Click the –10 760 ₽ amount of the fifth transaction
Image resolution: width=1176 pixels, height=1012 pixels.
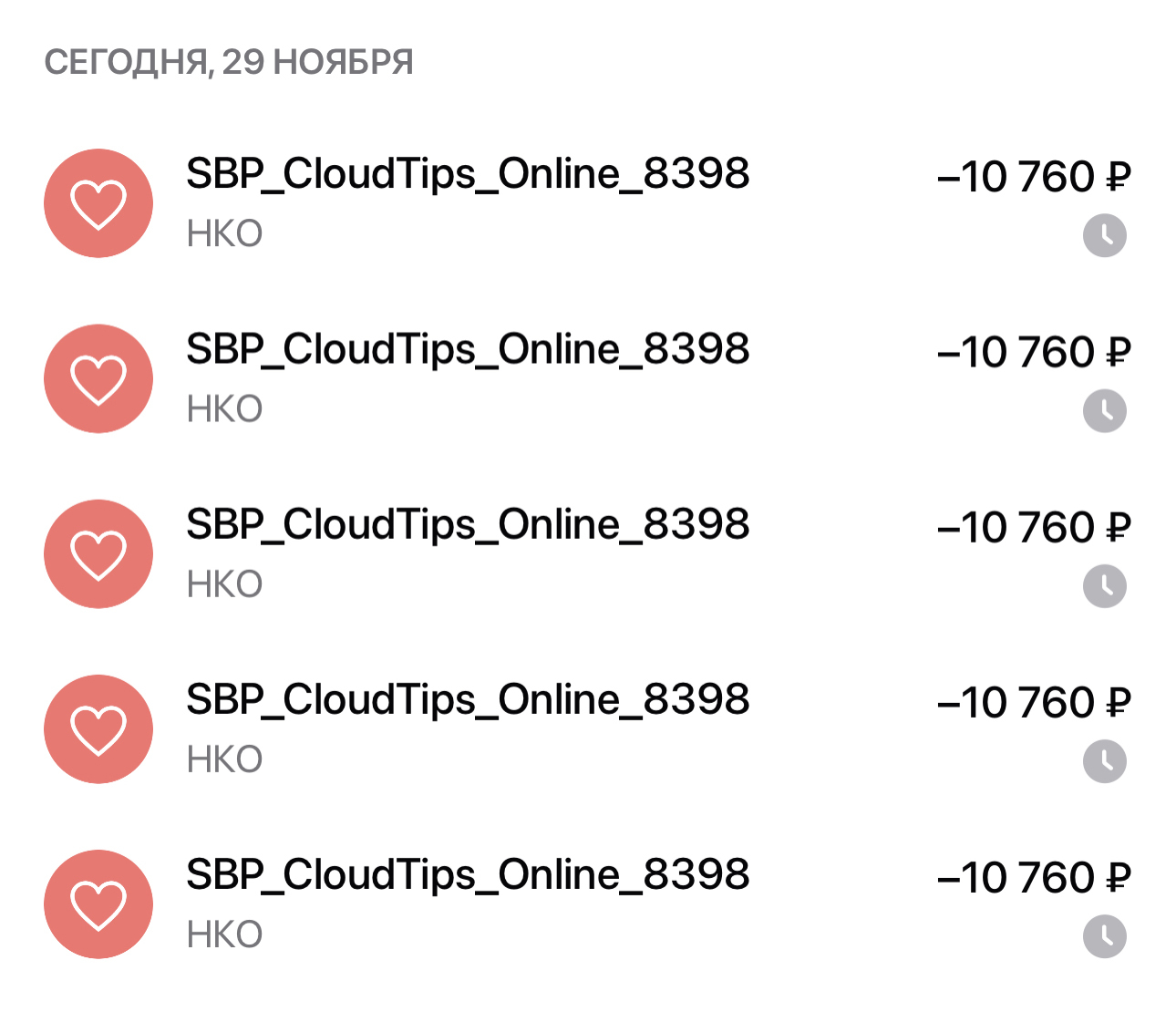pos(1034,877)
